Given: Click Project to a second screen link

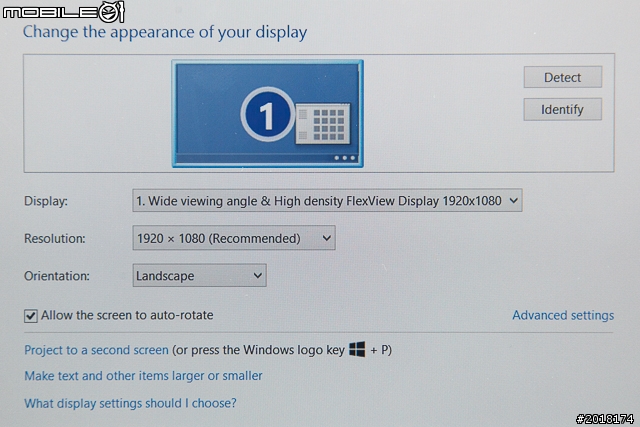Looking at the screenshot, I should click(x=96, y=350).
